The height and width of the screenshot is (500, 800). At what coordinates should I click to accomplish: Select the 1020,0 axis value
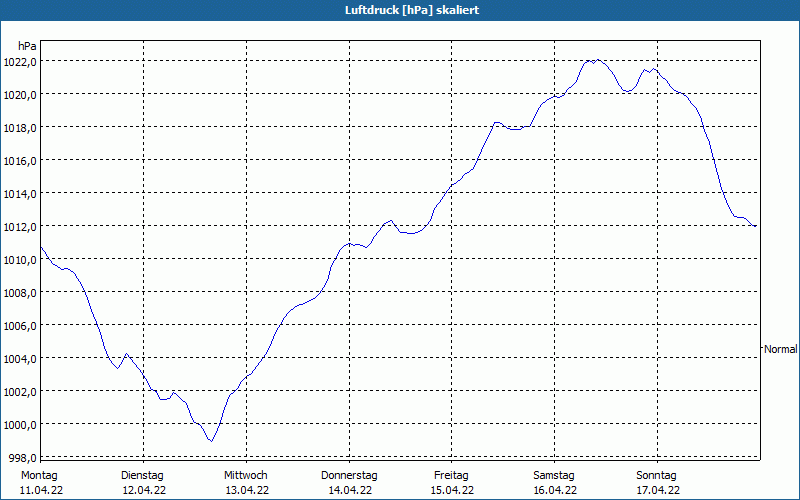point(20,95)
